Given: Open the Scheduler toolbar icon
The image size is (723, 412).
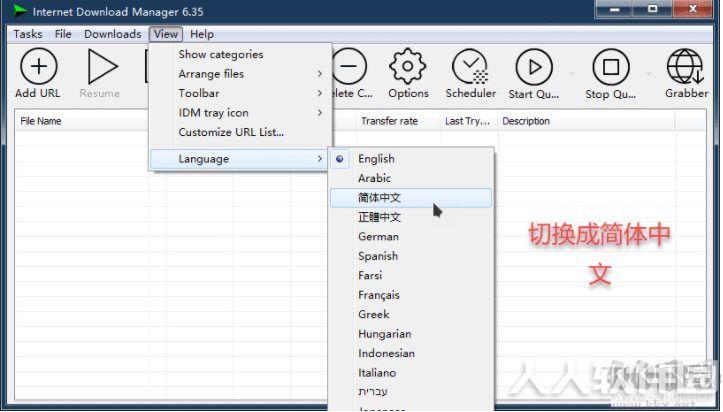Looking at the screenshot, I should 470,67.
